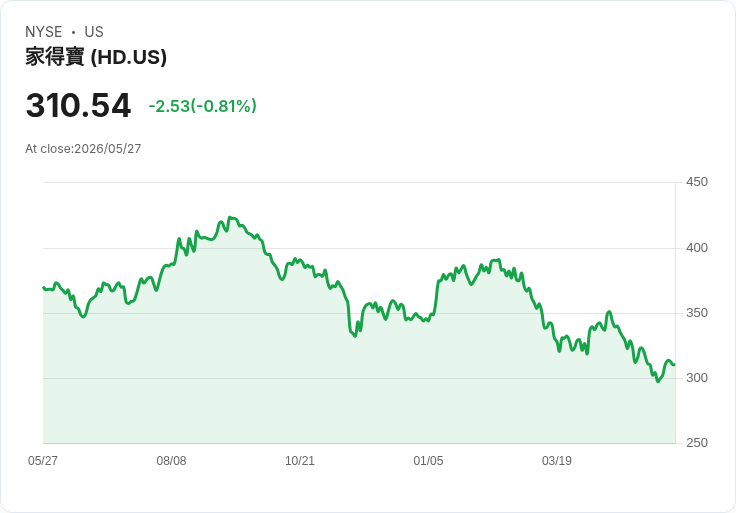Click the 350 price axis label
The image size is (736, 513).
[x=697, y=313]
